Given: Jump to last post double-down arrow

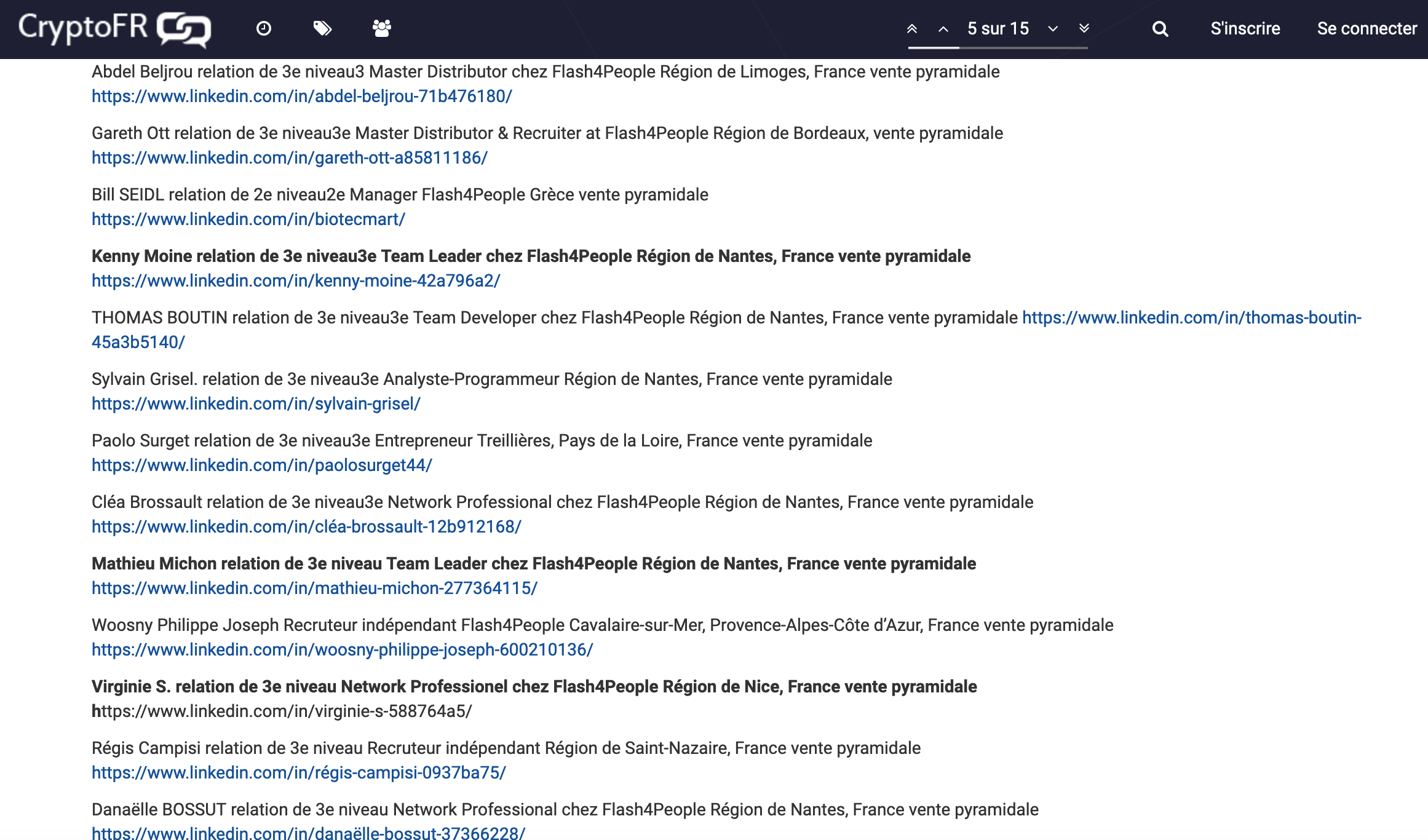Looking at the screenshot, I should (x=1084, y=28).
